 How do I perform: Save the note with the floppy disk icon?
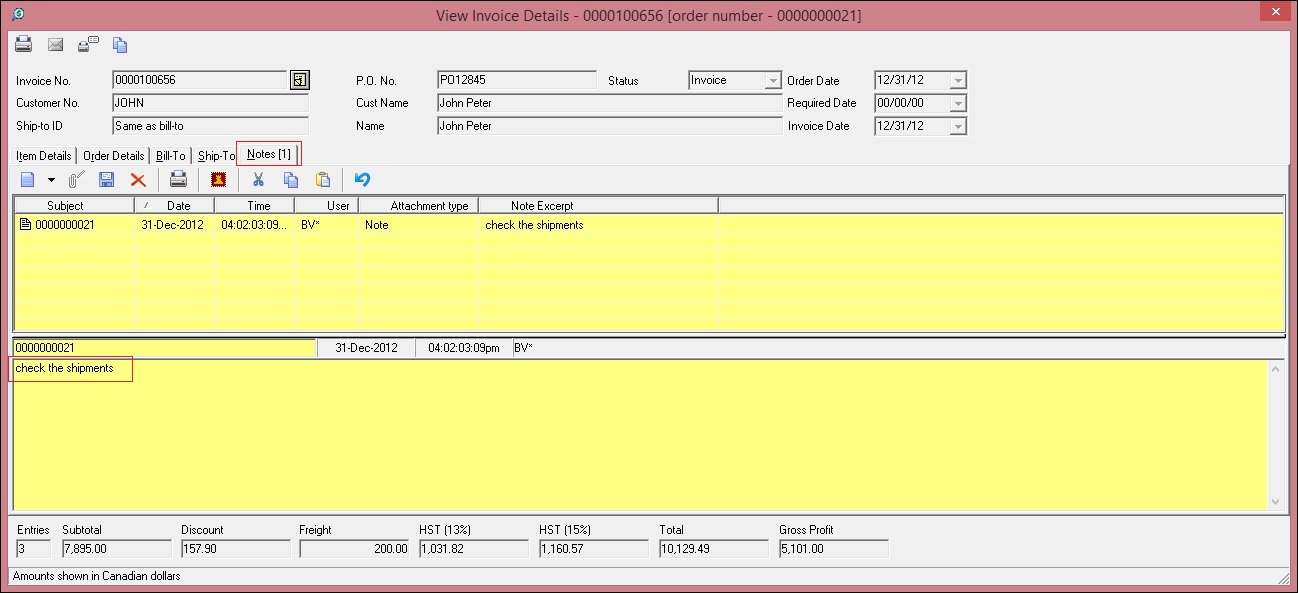tap(107, 180)
